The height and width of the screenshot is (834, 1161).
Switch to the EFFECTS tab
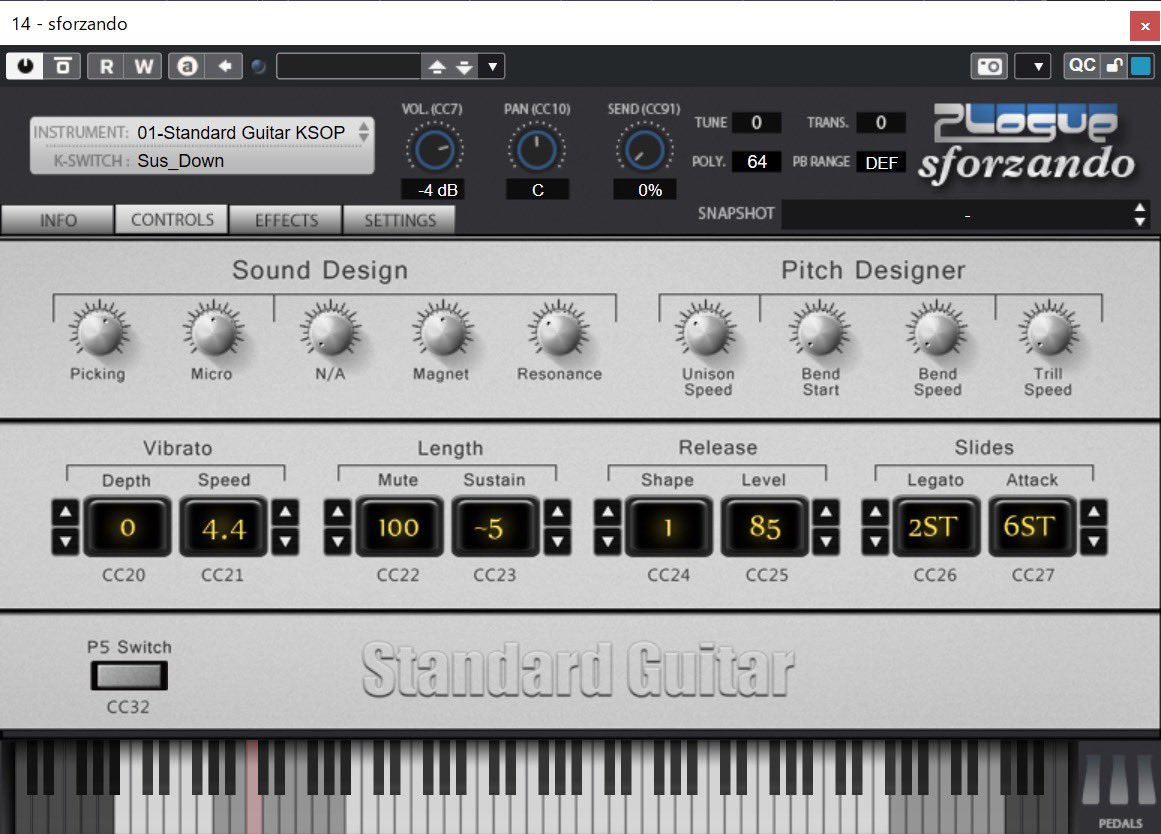(286, 220)
